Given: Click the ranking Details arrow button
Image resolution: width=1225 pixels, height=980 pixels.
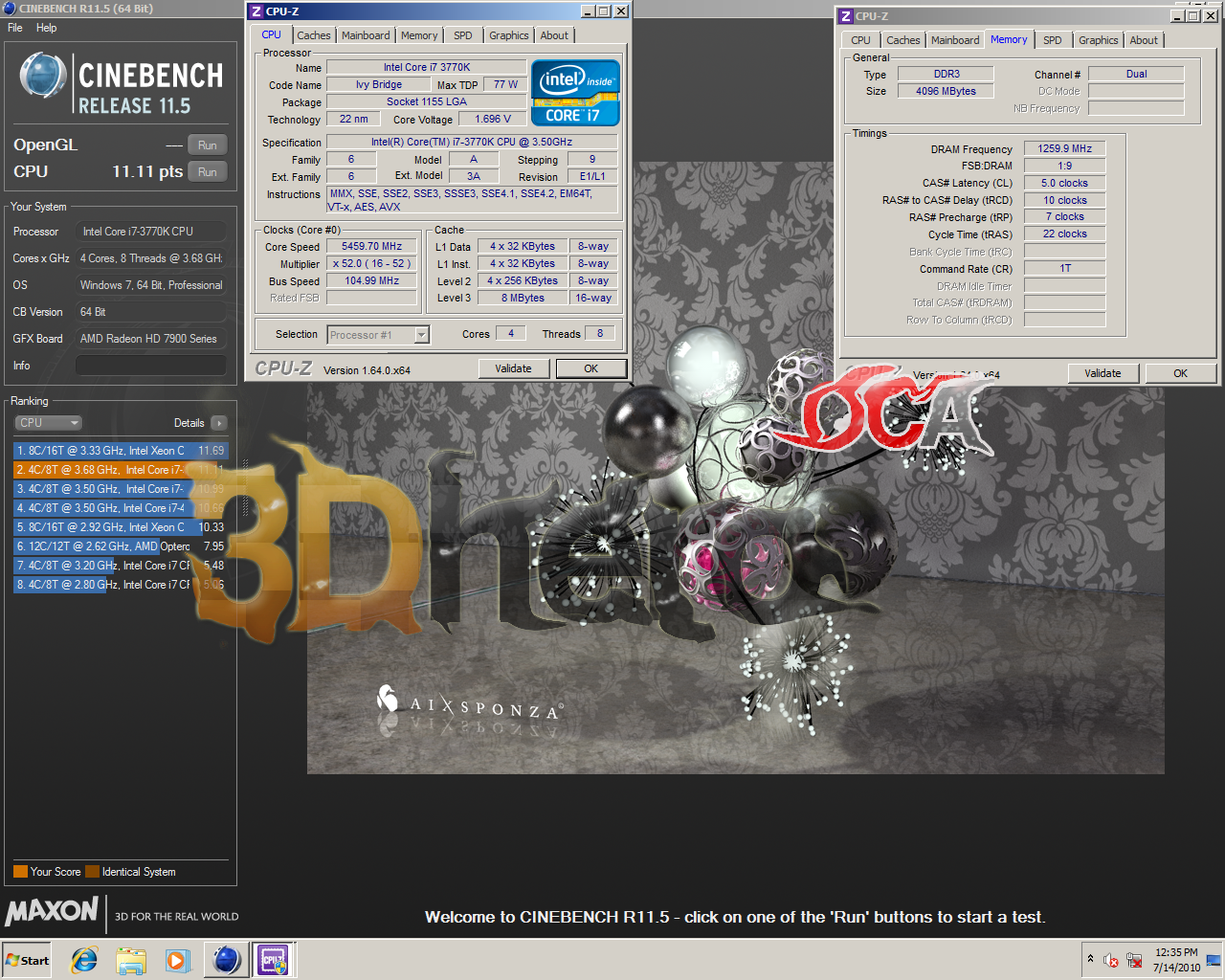Looking at the screenshot, I should pos(219,423).
